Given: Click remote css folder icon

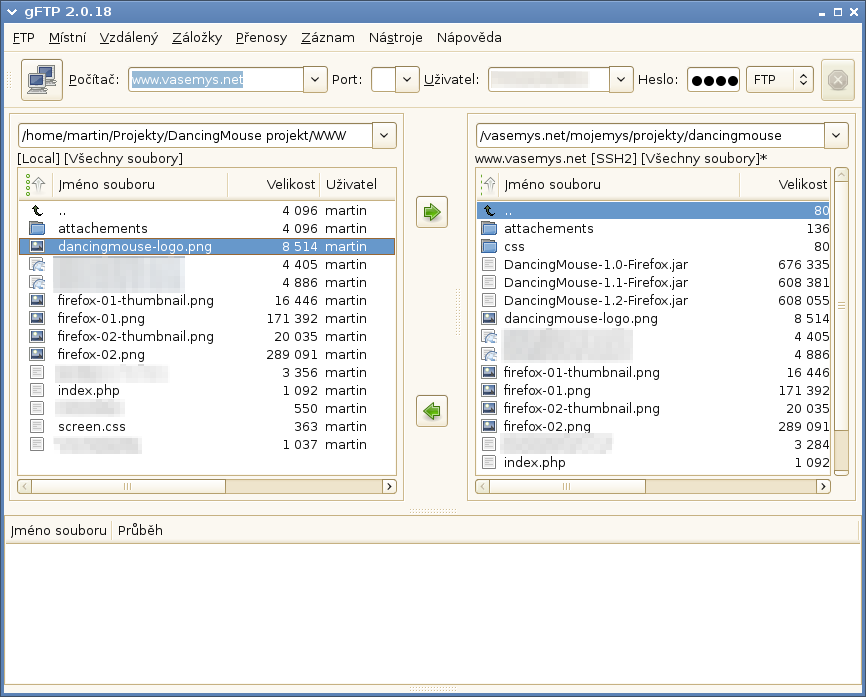Looking at the screenshot, I should 489,246.
